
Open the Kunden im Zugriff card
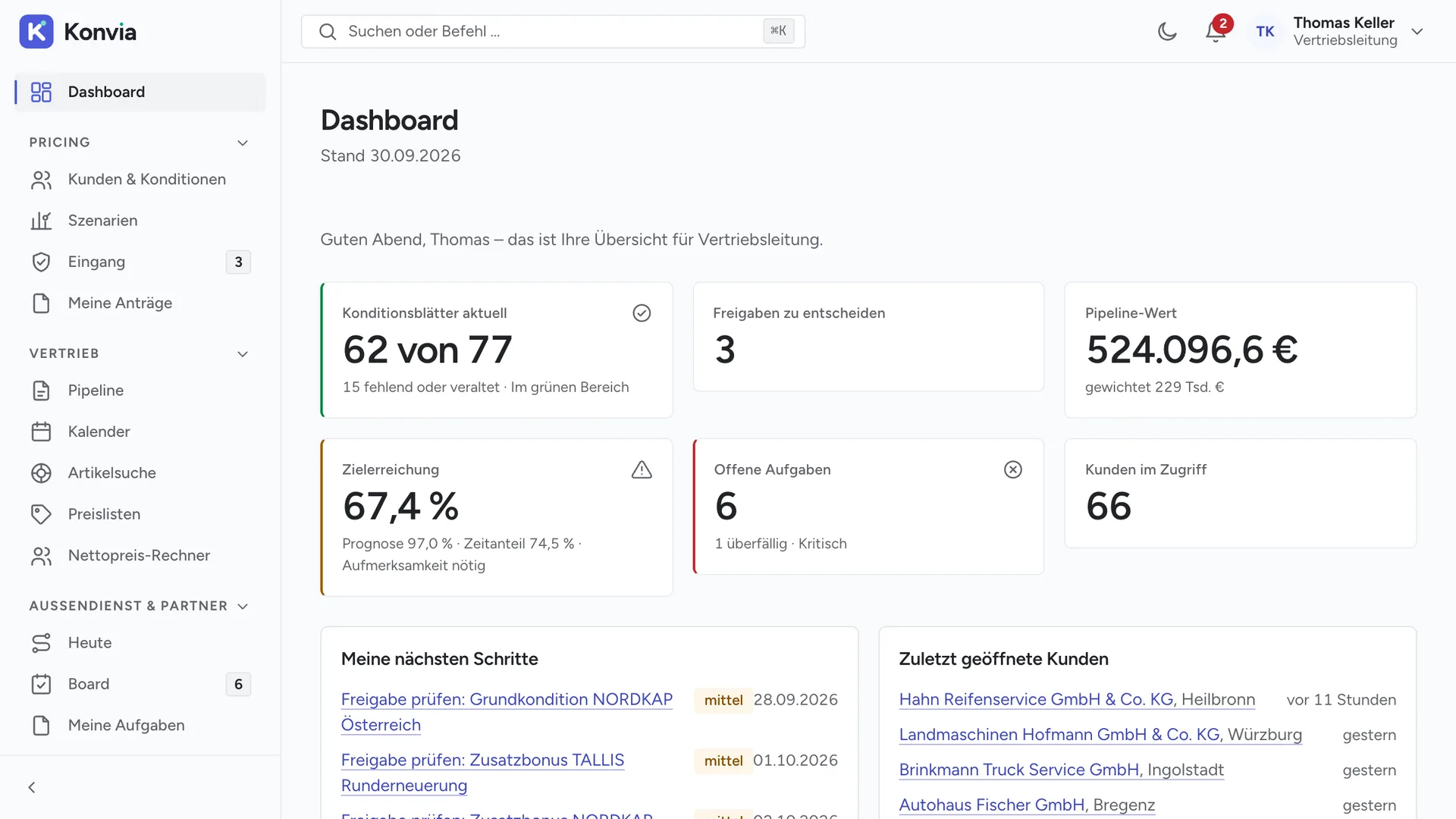(x=1240, y=493)
